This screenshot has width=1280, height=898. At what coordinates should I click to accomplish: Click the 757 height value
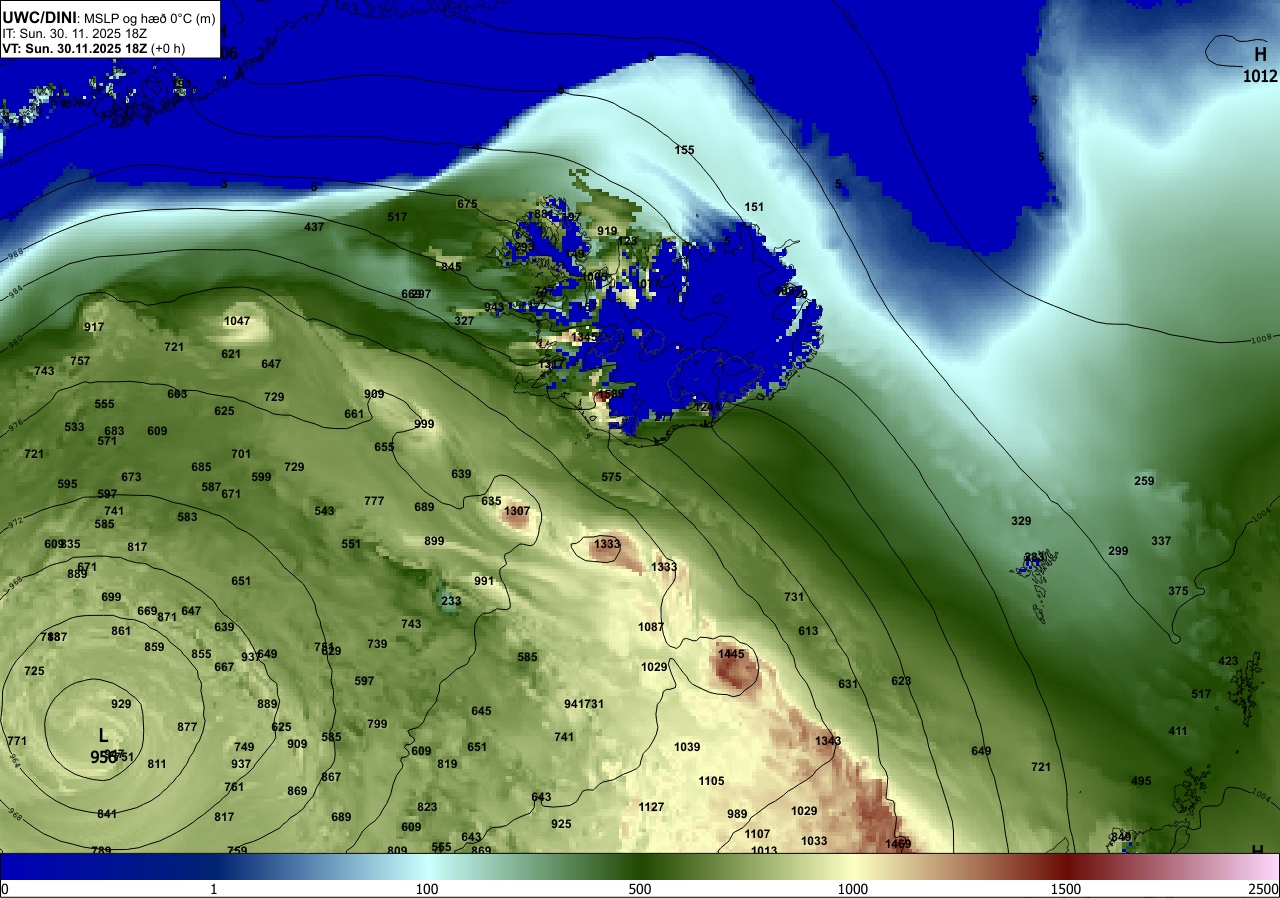[80, 361]
